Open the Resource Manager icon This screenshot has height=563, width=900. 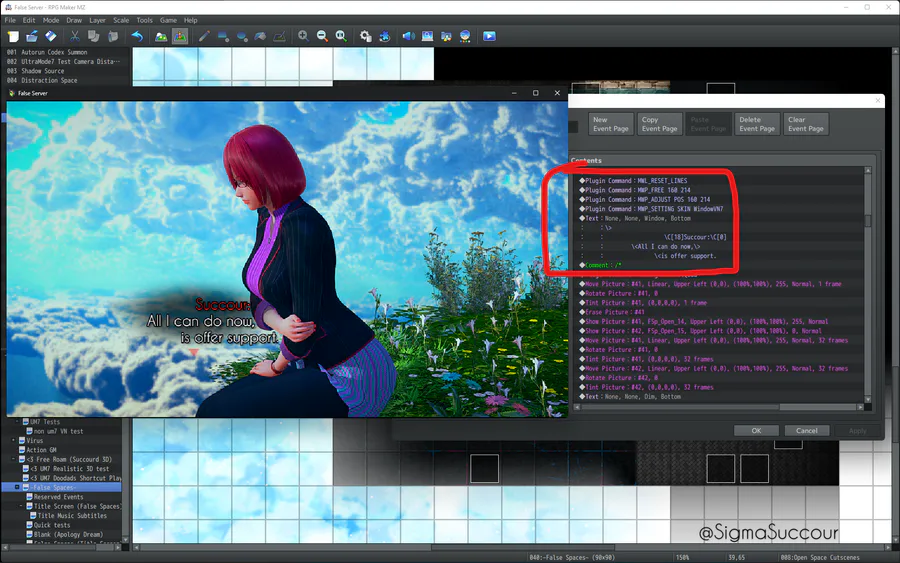coord(446,36)
